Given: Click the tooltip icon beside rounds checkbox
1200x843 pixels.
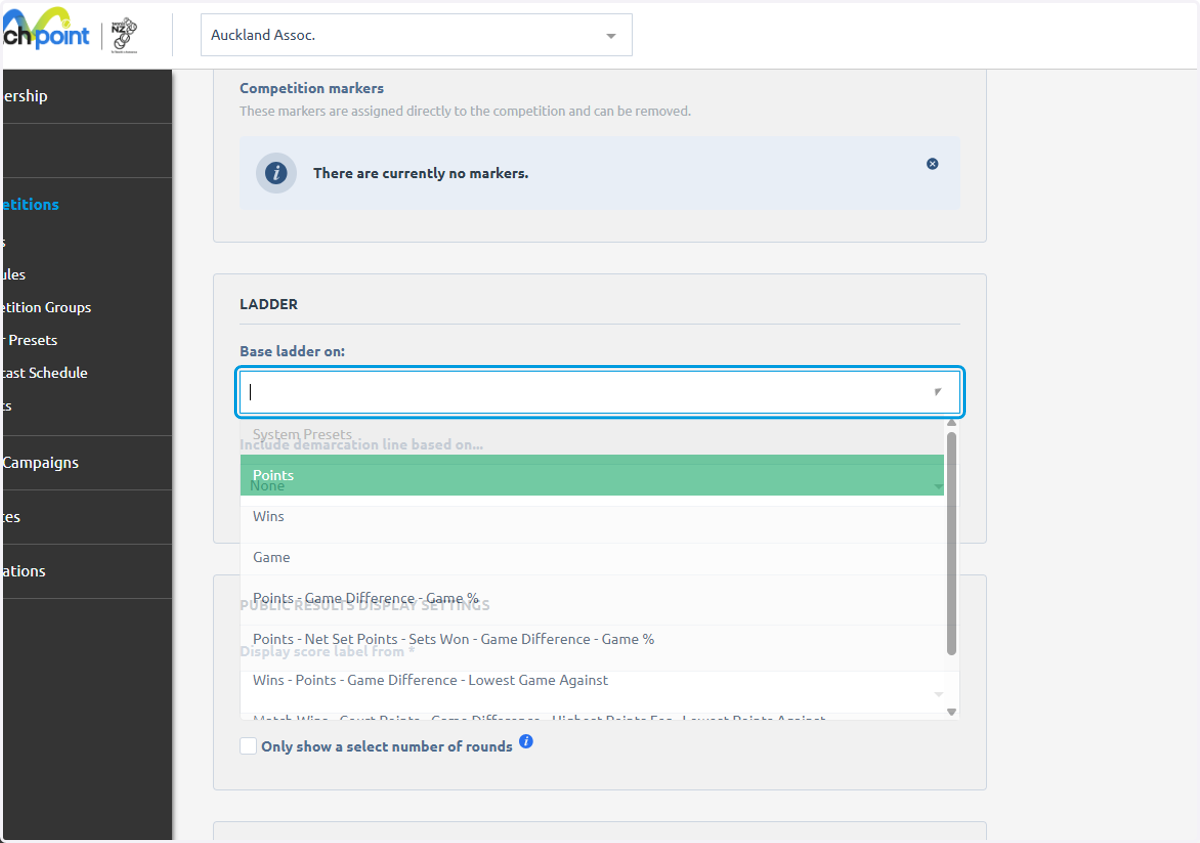Looking at the screenshot, I should 526,742.
